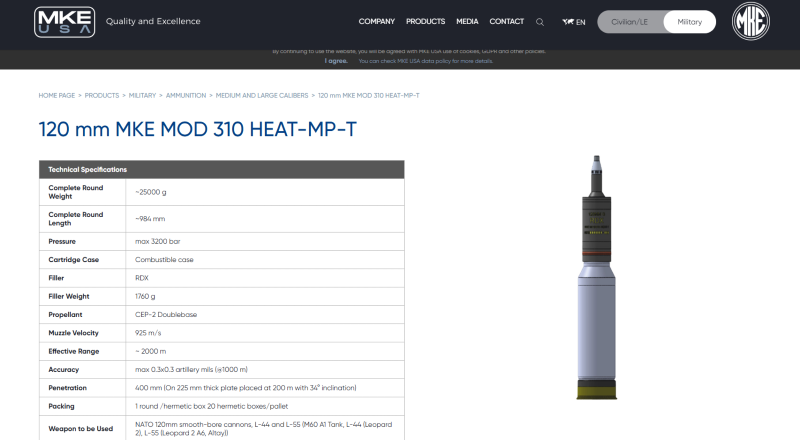
Task: Select the ~984 mm length value
Action: click(150, 218)
